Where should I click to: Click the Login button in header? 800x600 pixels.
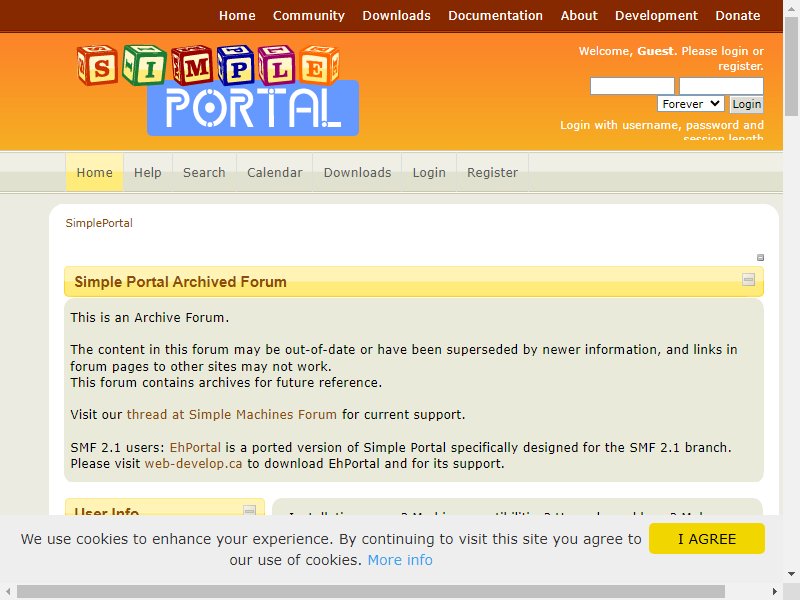coord(746,104)
